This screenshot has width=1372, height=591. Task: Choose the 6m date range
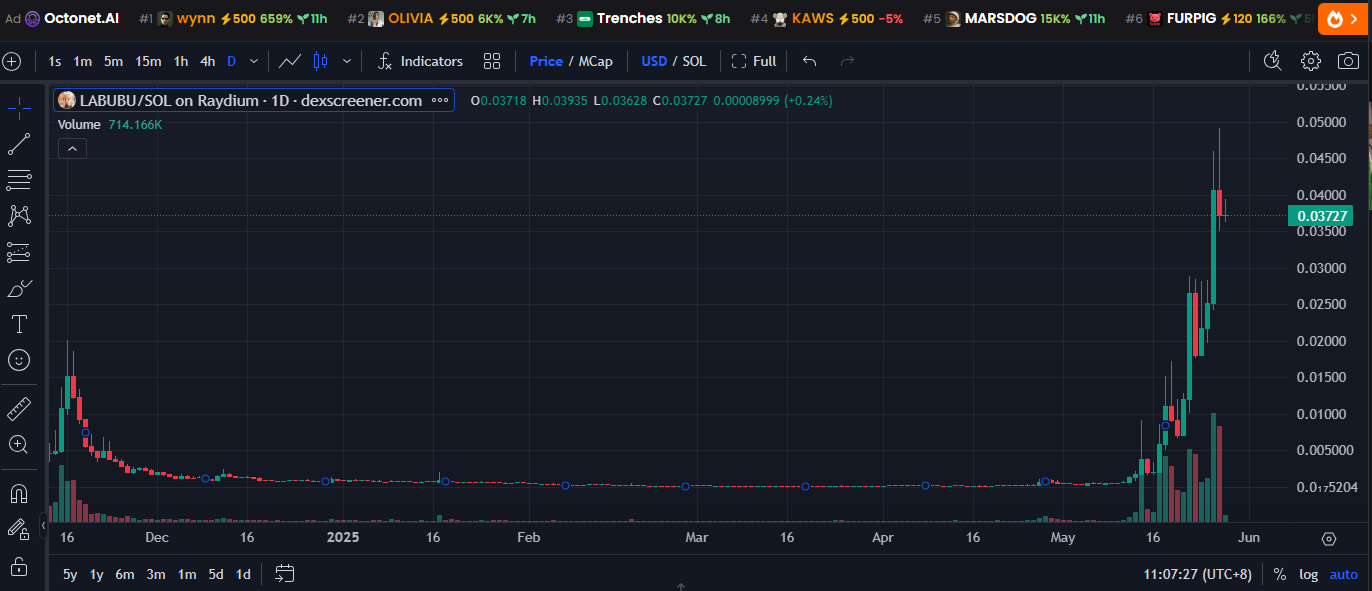(x=125, y=574)
